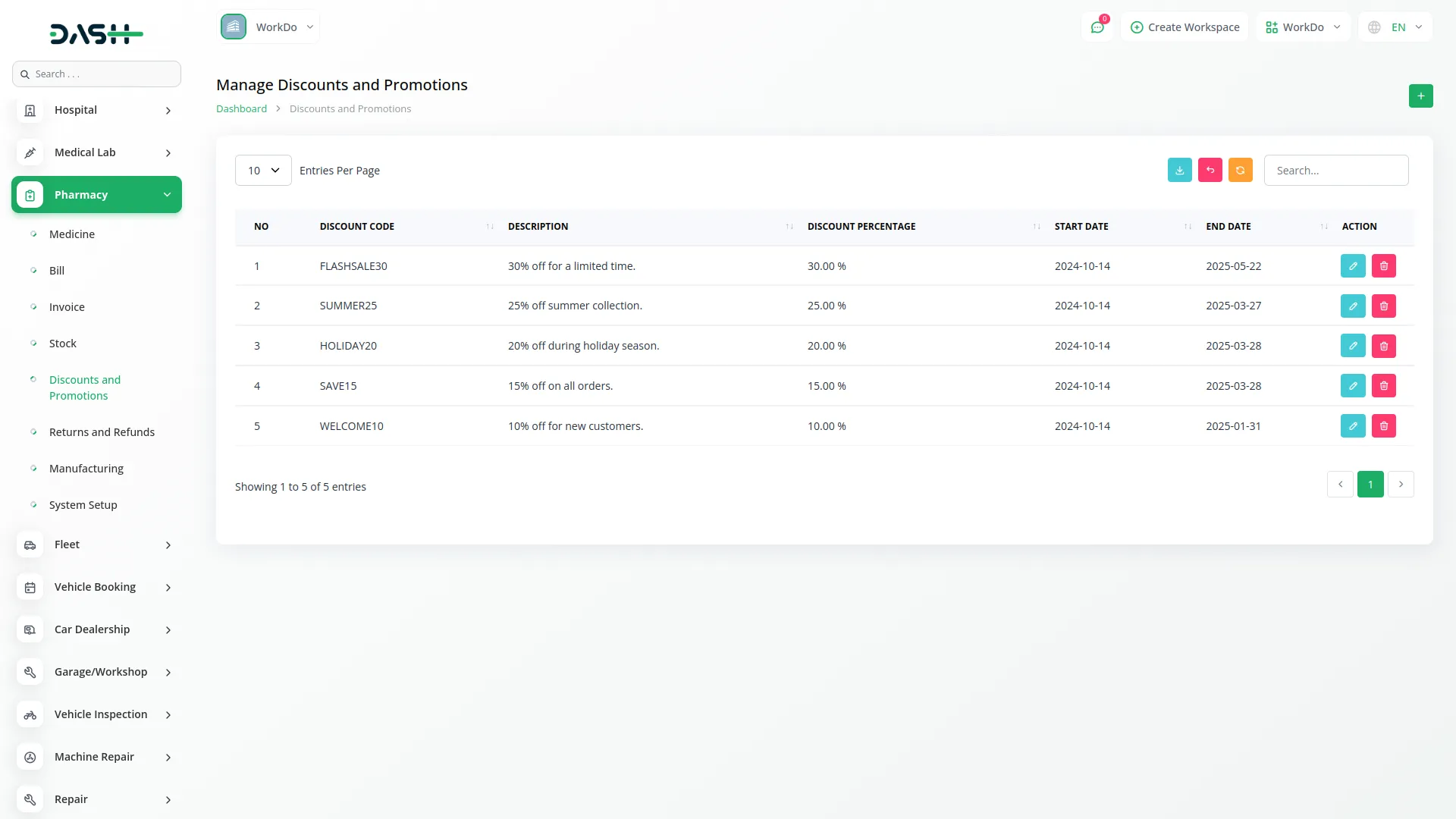Delete the SUMMER25 discount row
1456x819 pixels.
click(1383, 306)
